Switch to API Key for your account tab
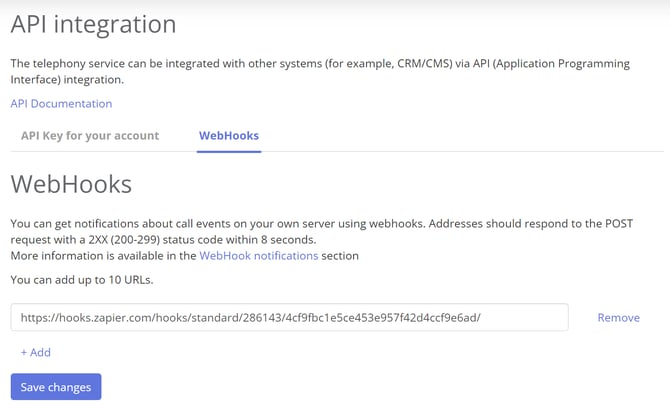The image size is (670, 409). click(x=90, y=135)
